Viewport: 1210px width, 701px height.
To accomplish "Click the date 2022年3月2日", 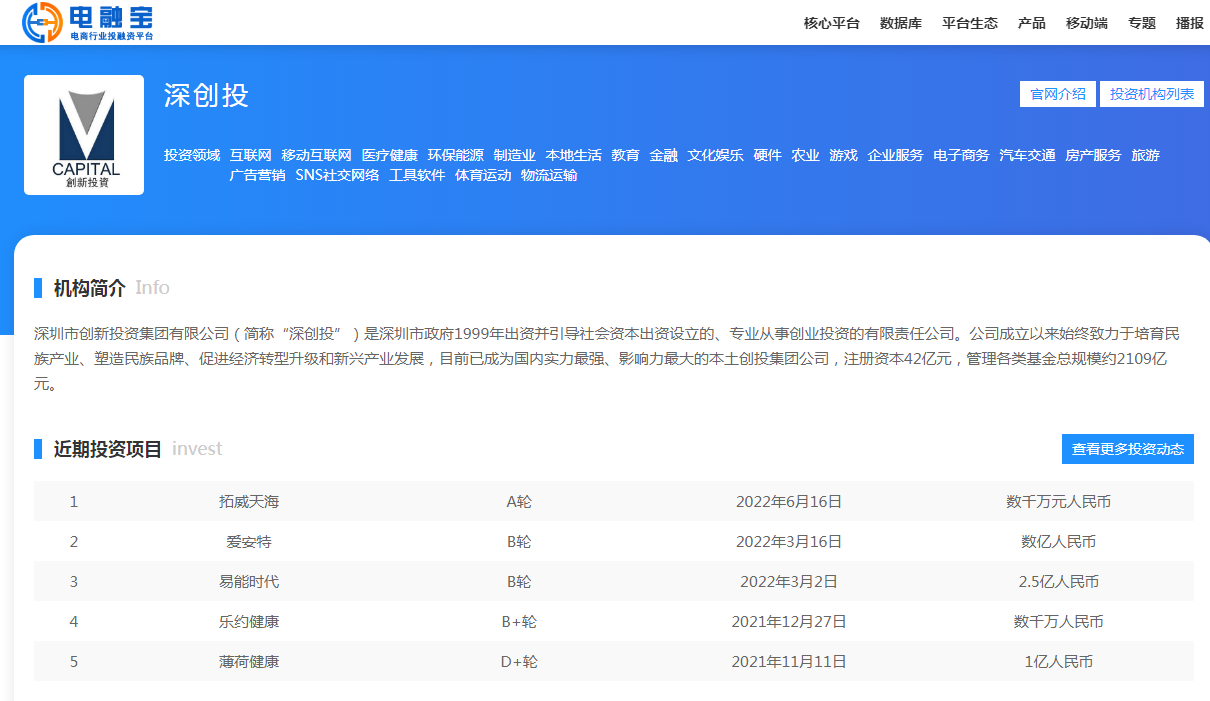I will point(789,581).
